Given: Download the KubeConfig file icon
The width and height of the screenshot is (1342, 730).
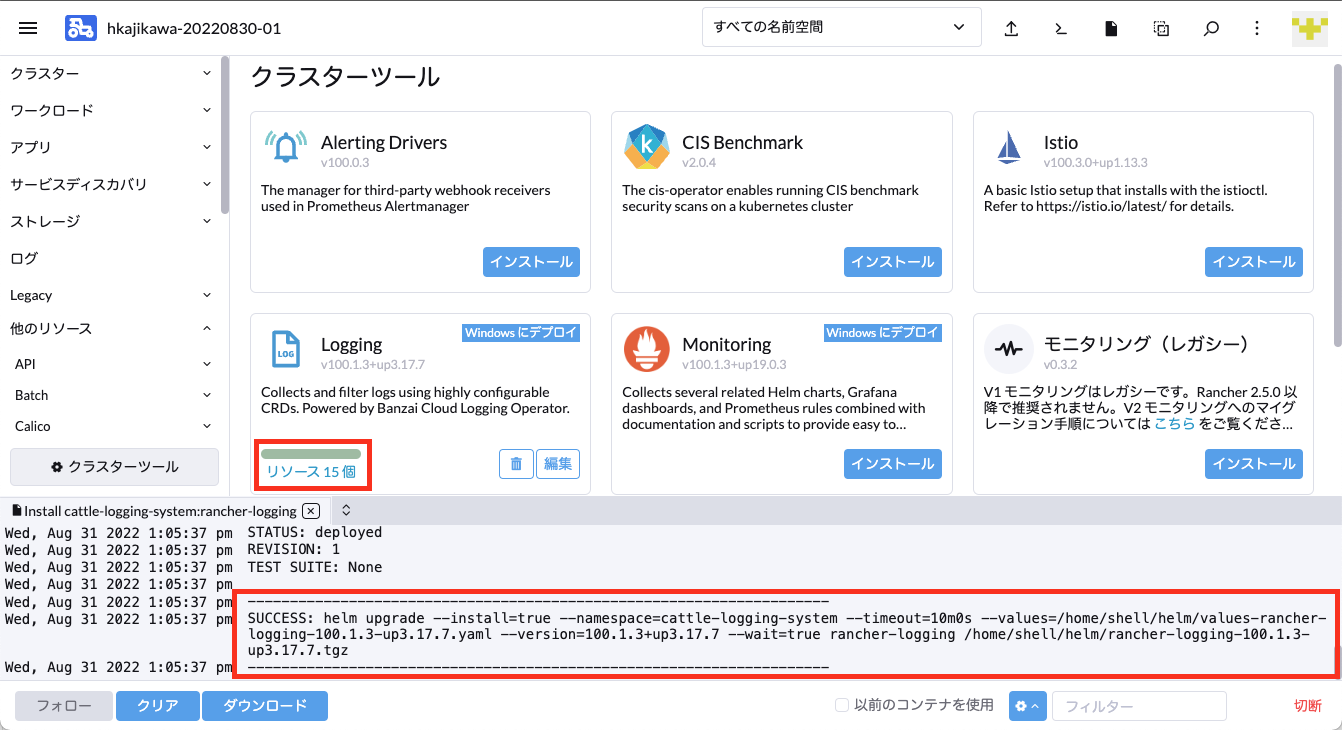Looking at the screenshot, I should (x=1111, y=29).
